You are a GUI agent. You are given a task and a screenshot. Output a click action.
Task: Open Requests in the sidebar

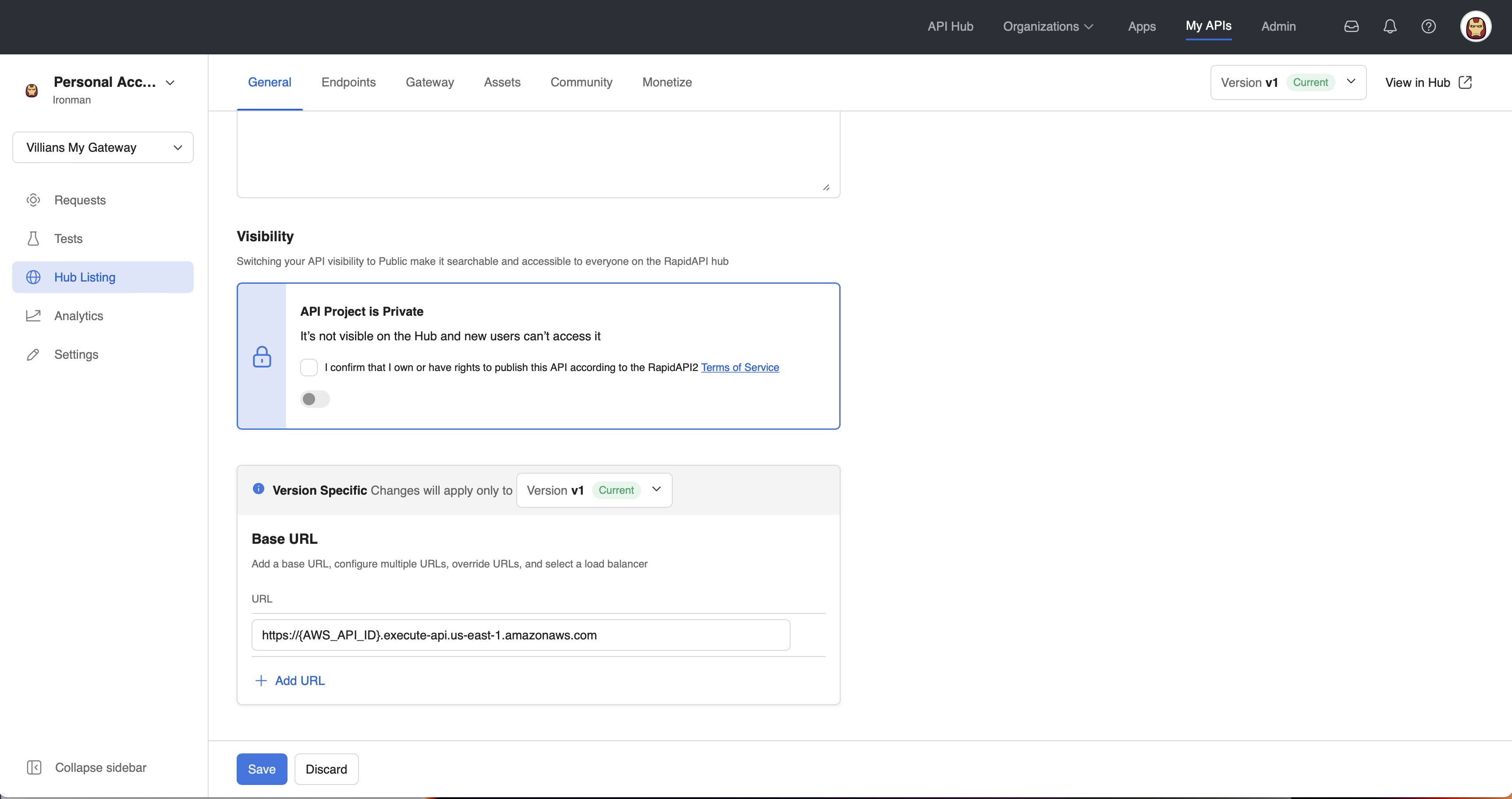click(103, 200)
